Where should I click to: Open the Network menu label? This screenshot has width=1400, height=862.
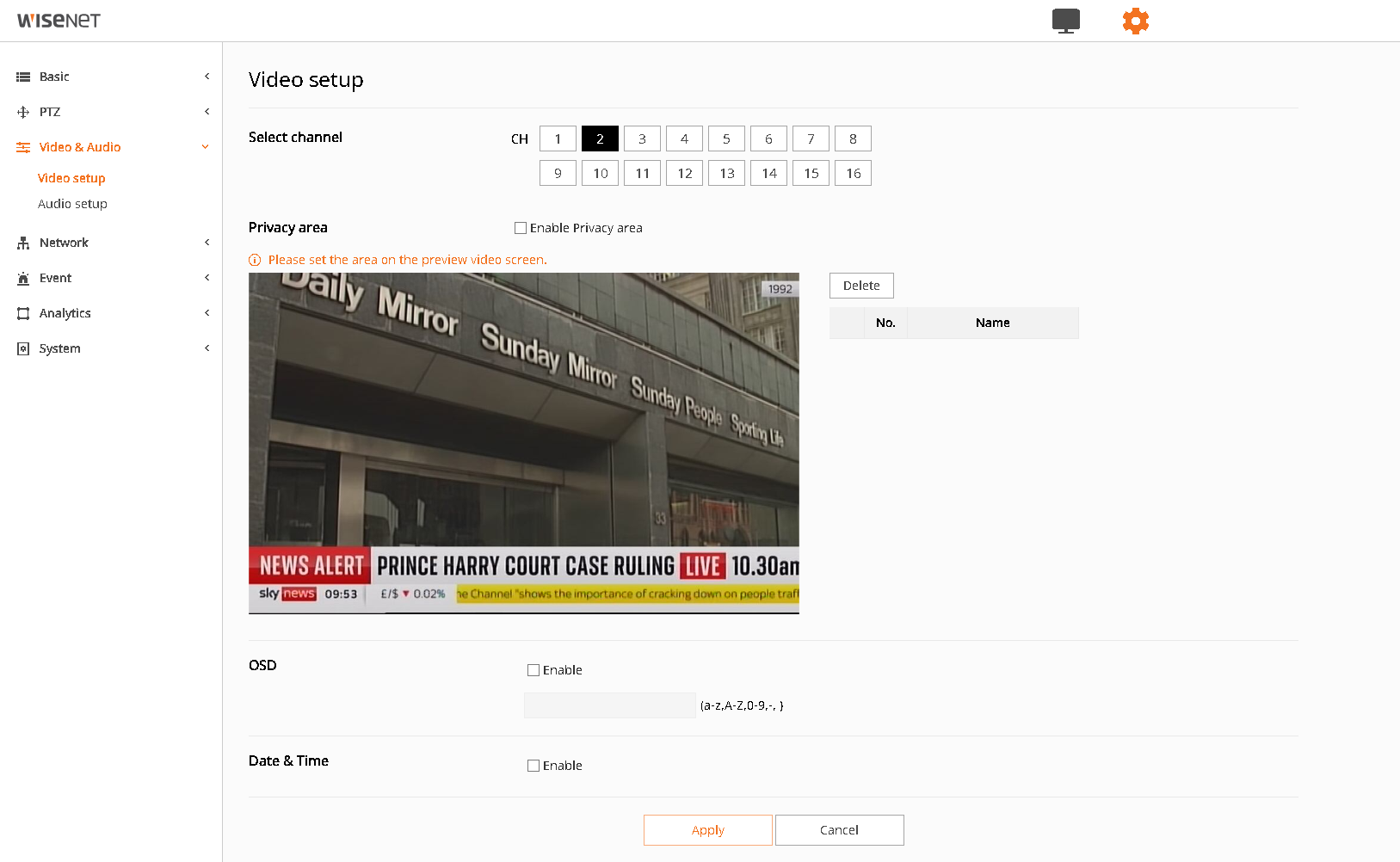click(x=64, y=243)
